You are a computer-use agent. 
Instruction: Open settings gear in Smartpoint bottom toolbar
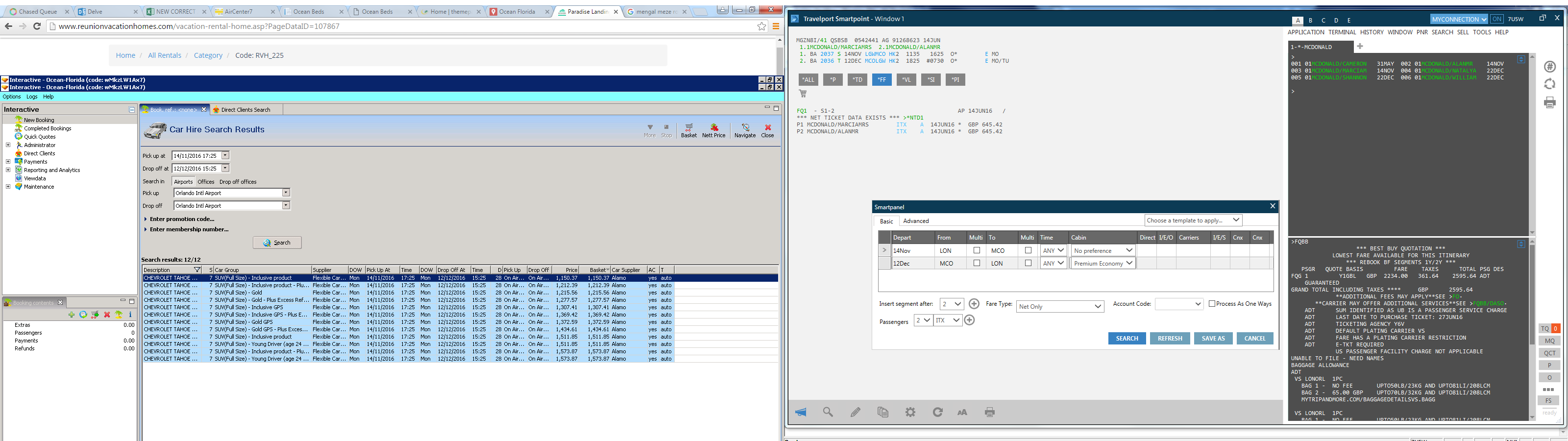coord(910,413)
